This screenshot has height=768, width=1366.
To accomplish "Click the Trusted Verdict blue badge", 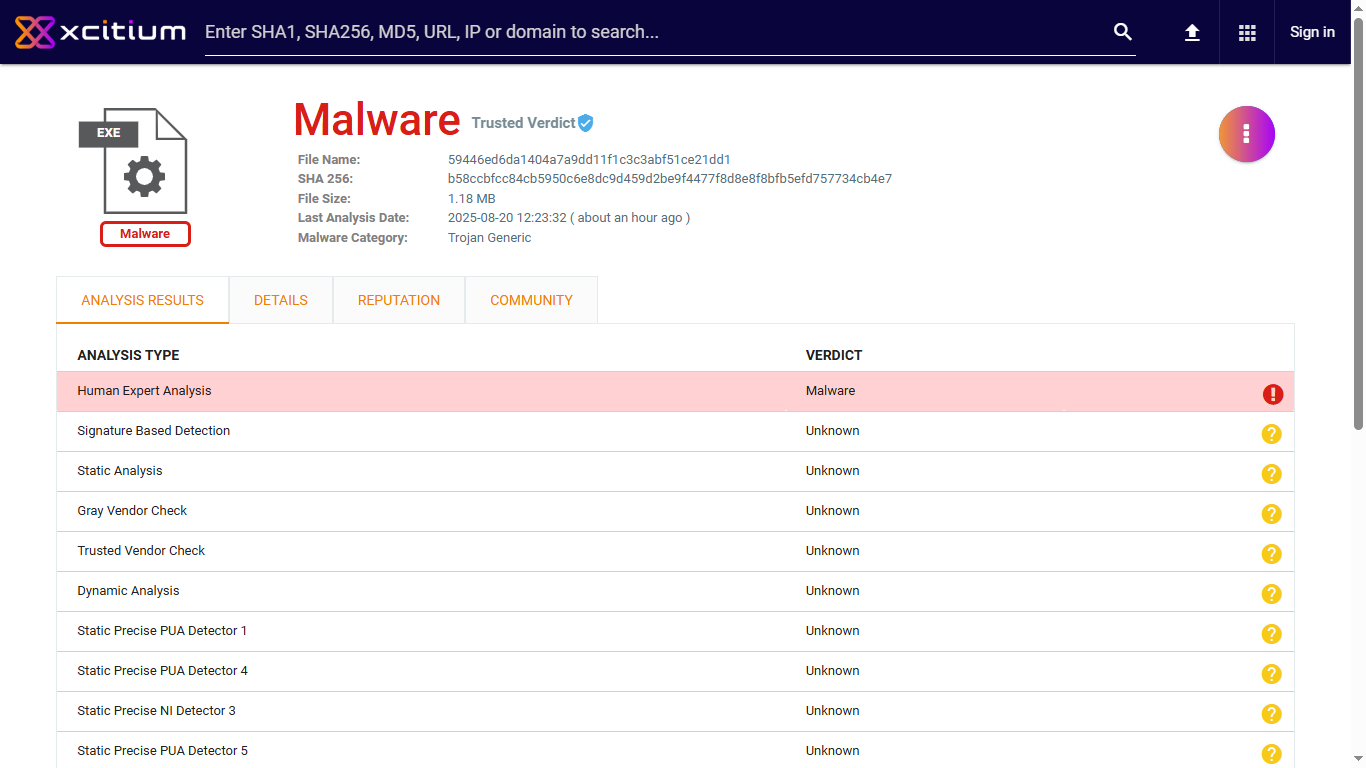I will click(586, 123).
